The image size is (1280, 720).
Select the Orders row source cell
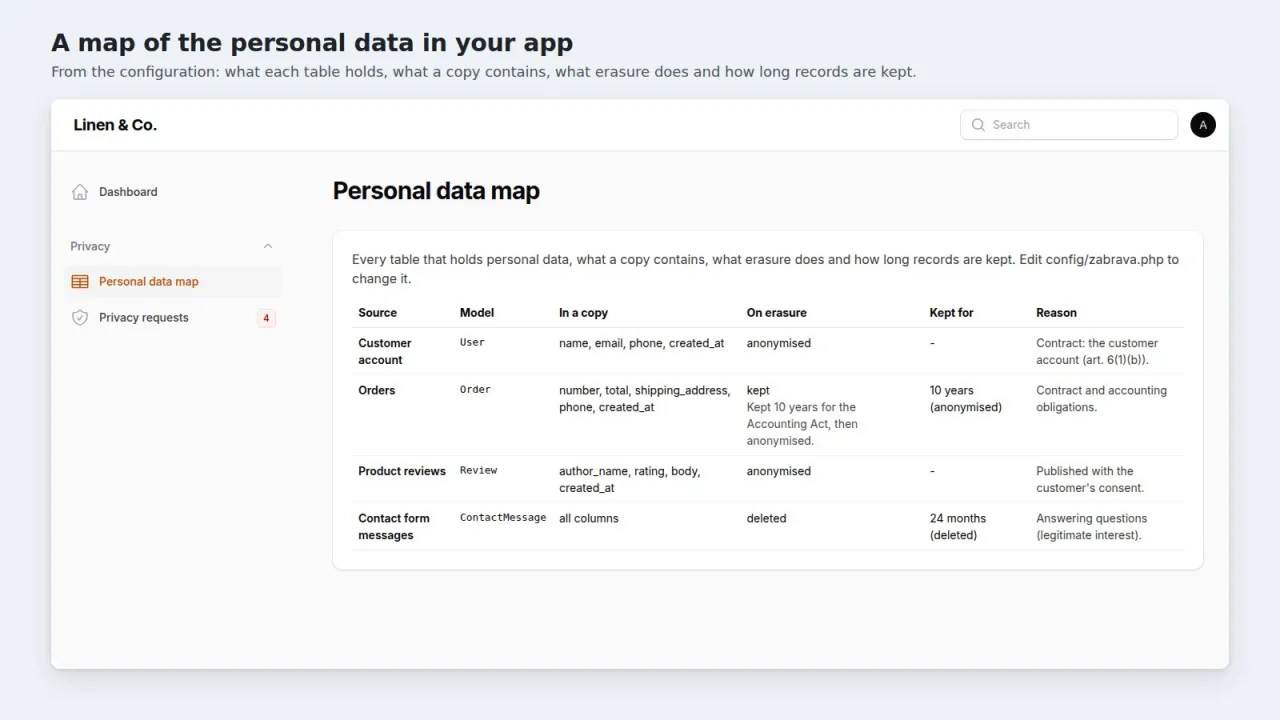(x=377, y=390)
